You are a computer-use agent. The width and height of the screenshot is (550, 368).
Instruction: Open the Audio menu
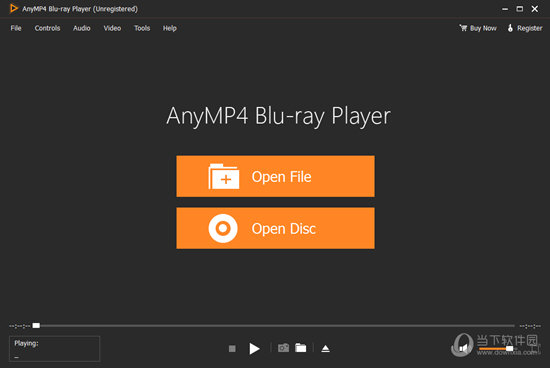82,28
